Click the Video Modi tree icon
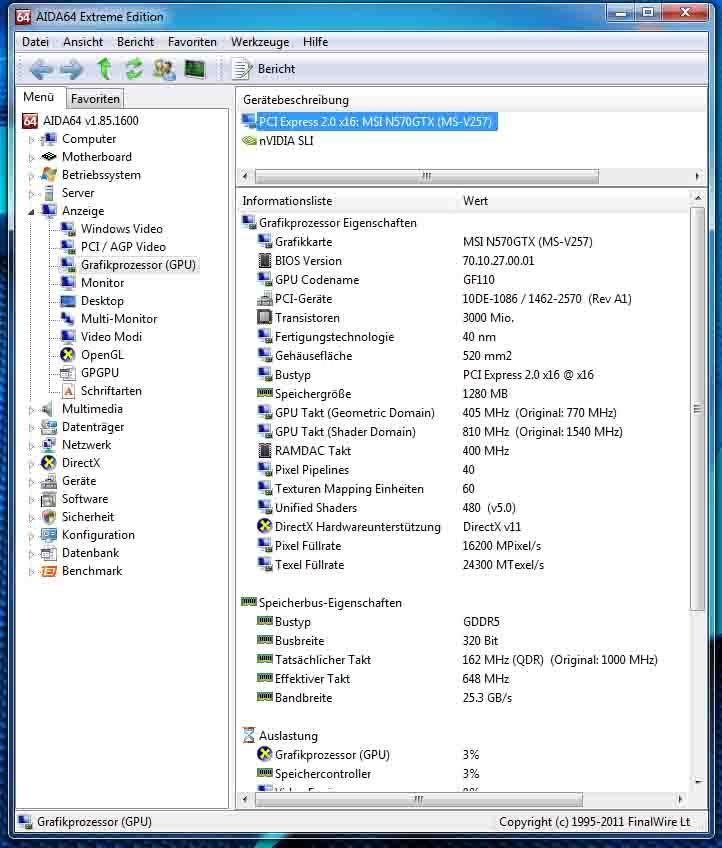Image resolution: width=722 pixels, height=848 pixels. tap(68, 336)
